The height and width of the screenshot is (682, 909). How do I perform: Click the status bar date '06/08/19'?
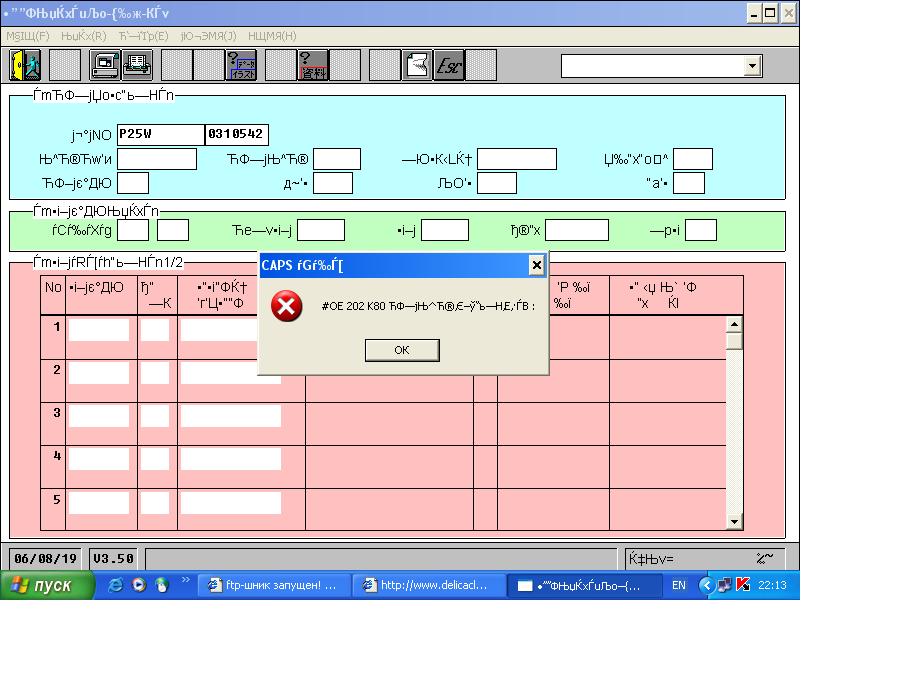pos(45,558)
